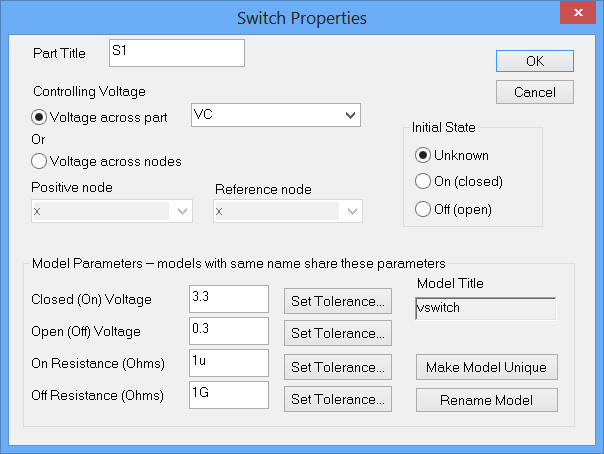Choose Unknown initial state

(423, 155)
